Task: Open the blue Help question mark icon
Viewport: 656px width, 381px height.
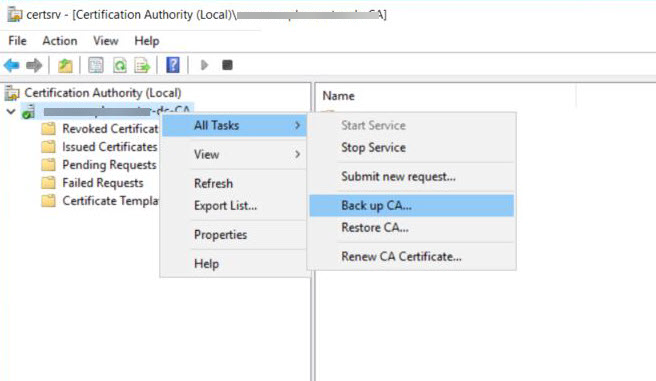Action: (173, 65)
